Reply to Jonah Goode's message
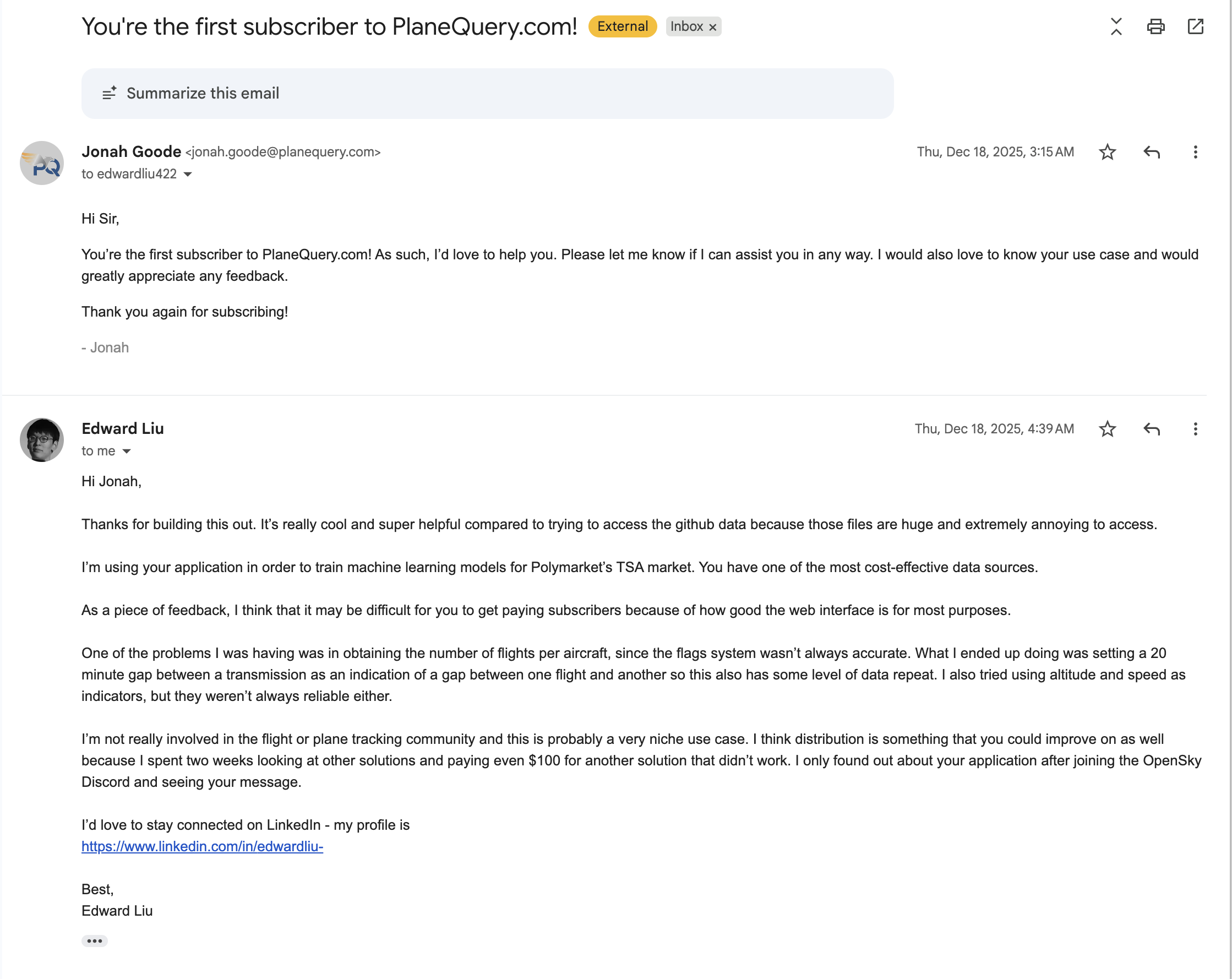The image size is (1232, 979). (1152, 152)
